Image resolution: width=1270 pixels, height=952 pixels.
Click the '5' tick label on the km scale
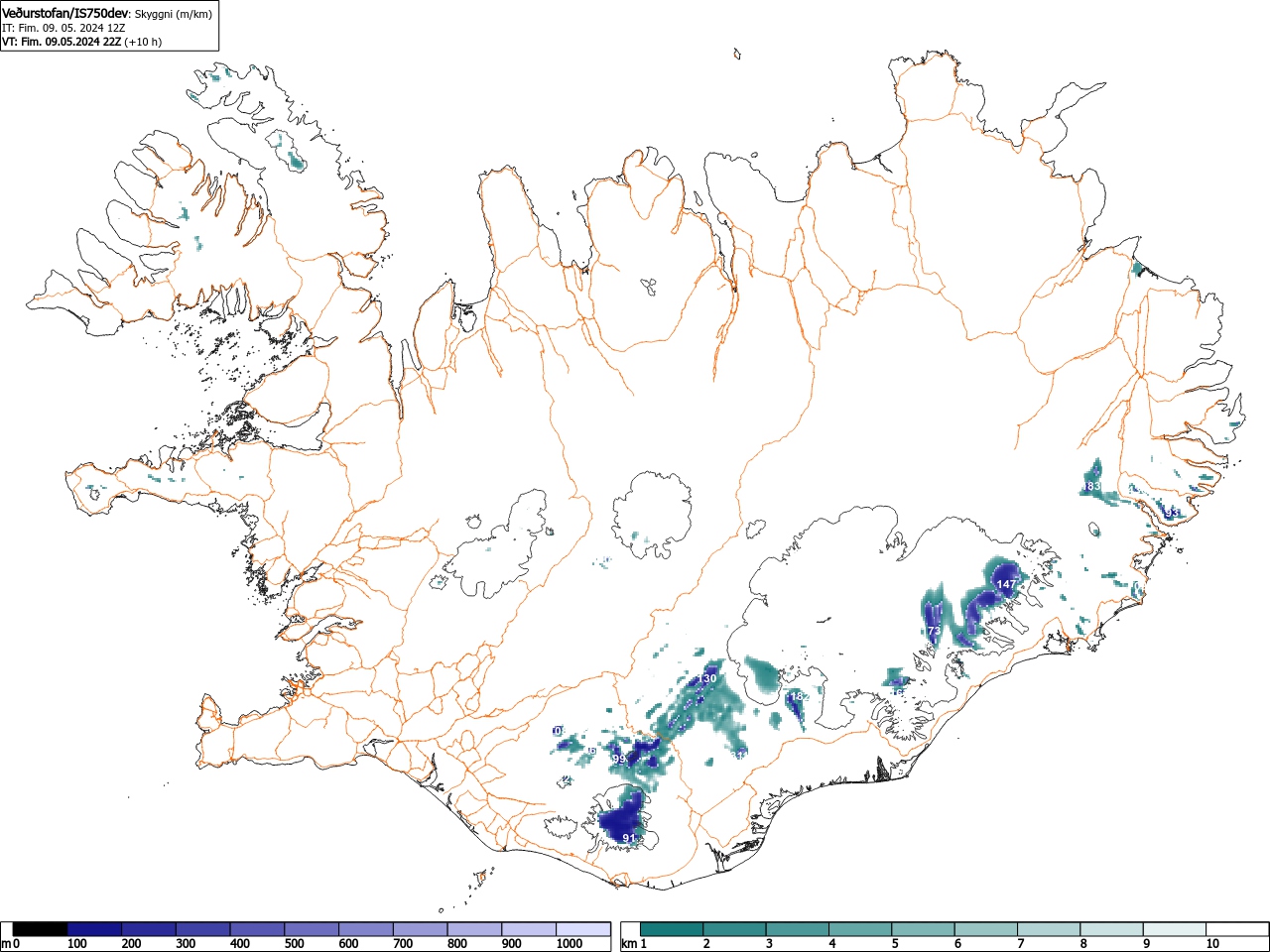pyautogui.click(x=895, y=944)
